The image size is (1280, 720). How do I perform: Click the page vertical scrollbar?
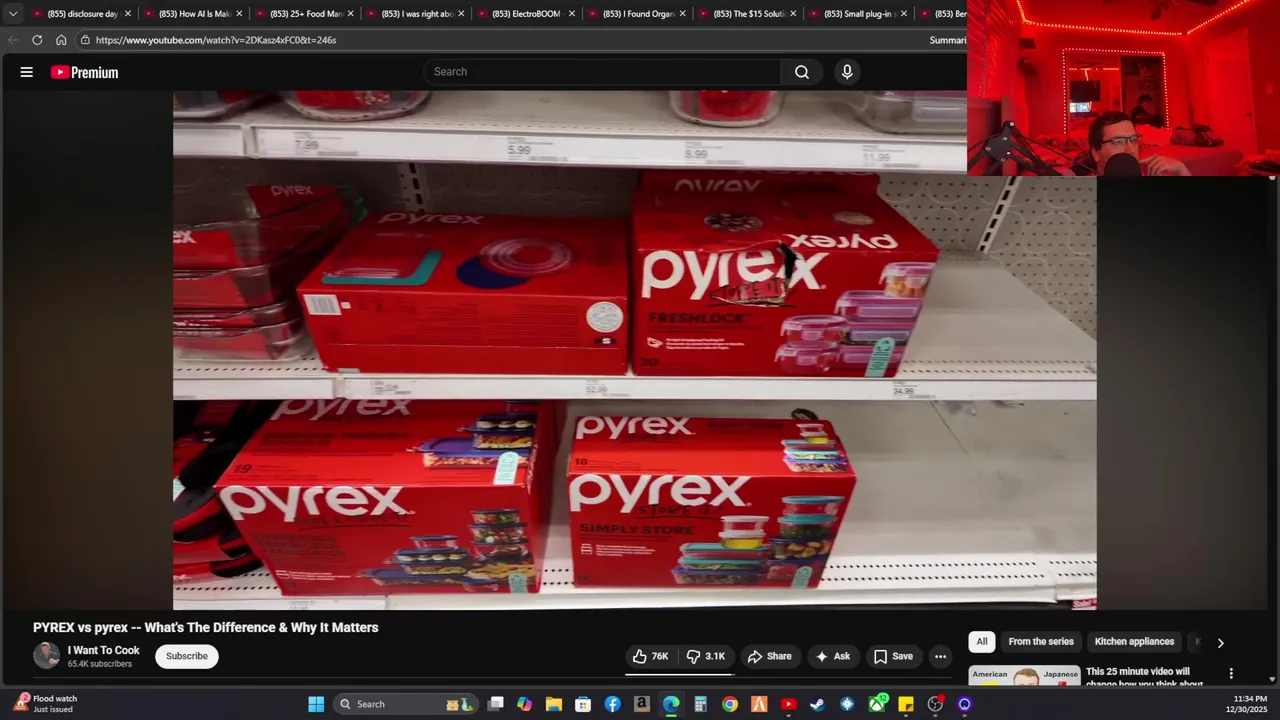pos(1272,430)
